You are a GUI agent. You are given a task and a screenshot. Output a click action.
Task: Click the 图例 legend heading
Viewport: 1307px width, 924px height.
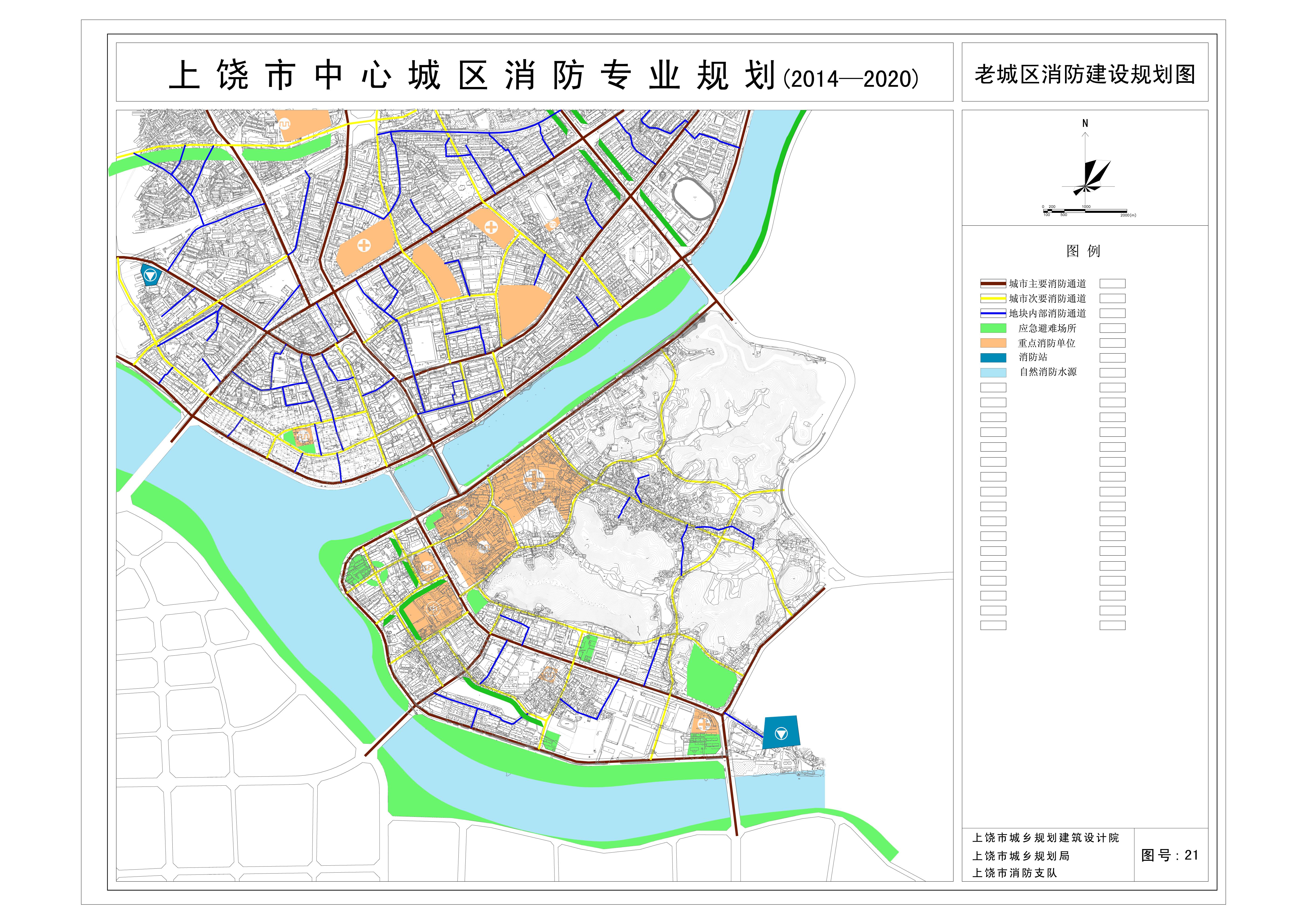[x=1084, y=251]
